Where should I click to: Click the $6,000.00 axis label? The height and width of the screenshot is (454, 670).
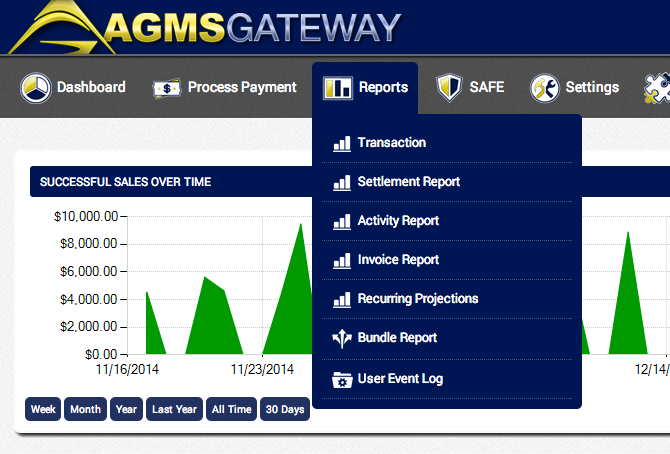89,271
